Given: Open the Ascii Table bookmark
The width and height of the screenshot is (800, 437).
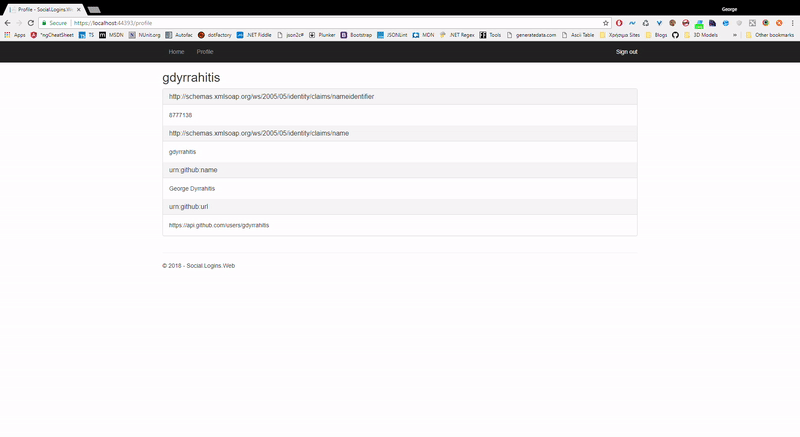Looking at the screenshot, I should pyautogui.click(x=578, y=35).
